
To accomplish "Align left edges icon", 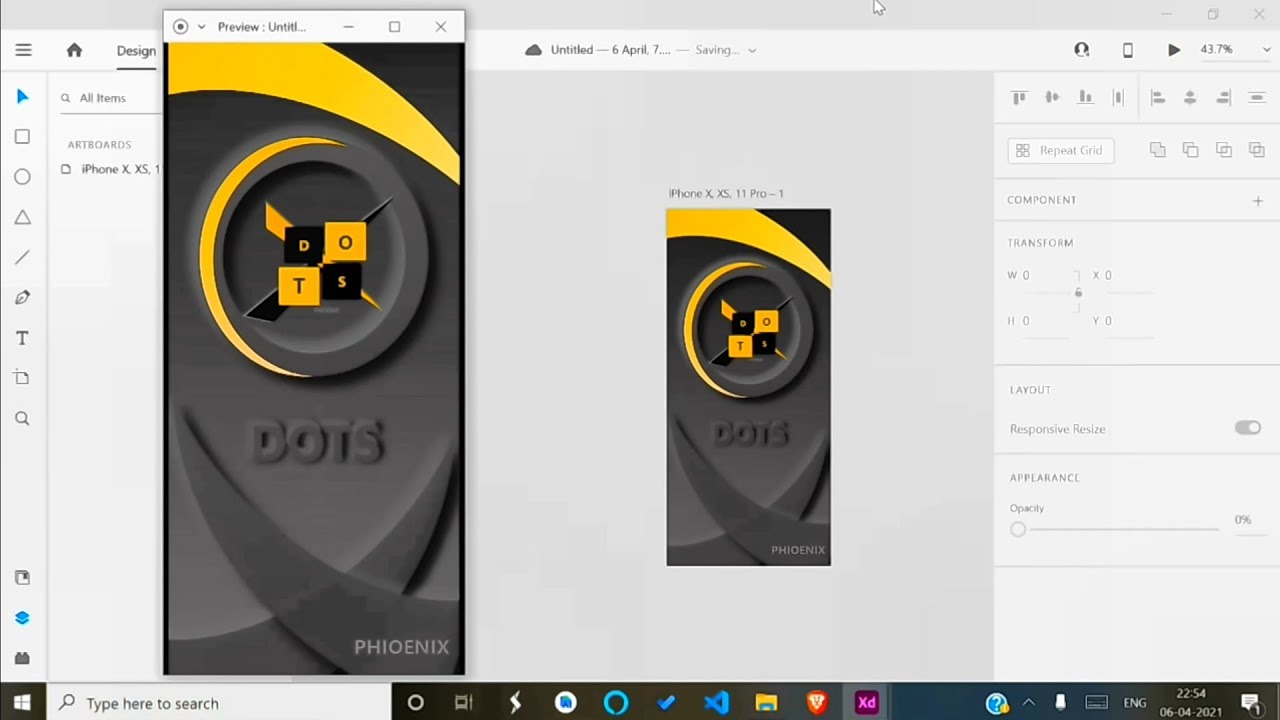I will tap(1157, 97).
